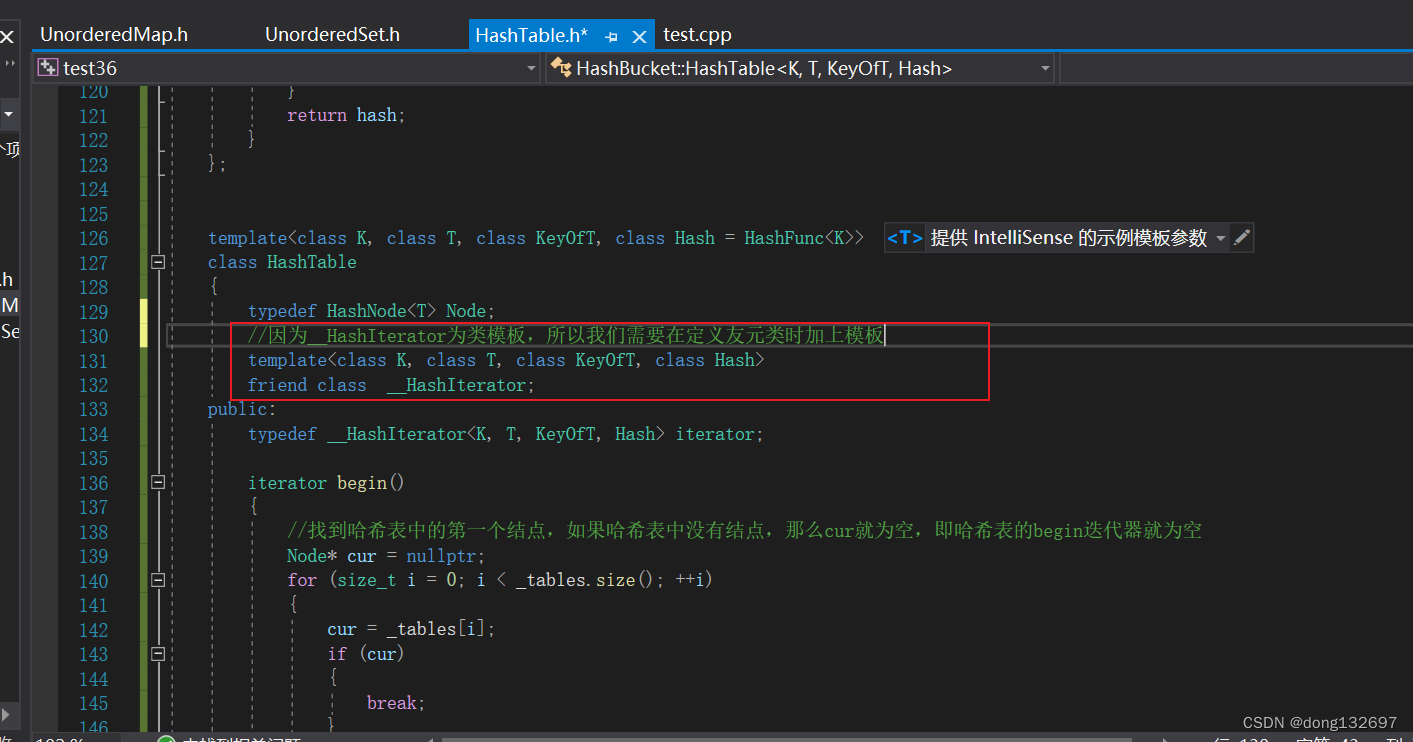This screenshot has height=742, width=1413.
Task: Click the 'break;' statement
Action: click(x=396, y=703)
